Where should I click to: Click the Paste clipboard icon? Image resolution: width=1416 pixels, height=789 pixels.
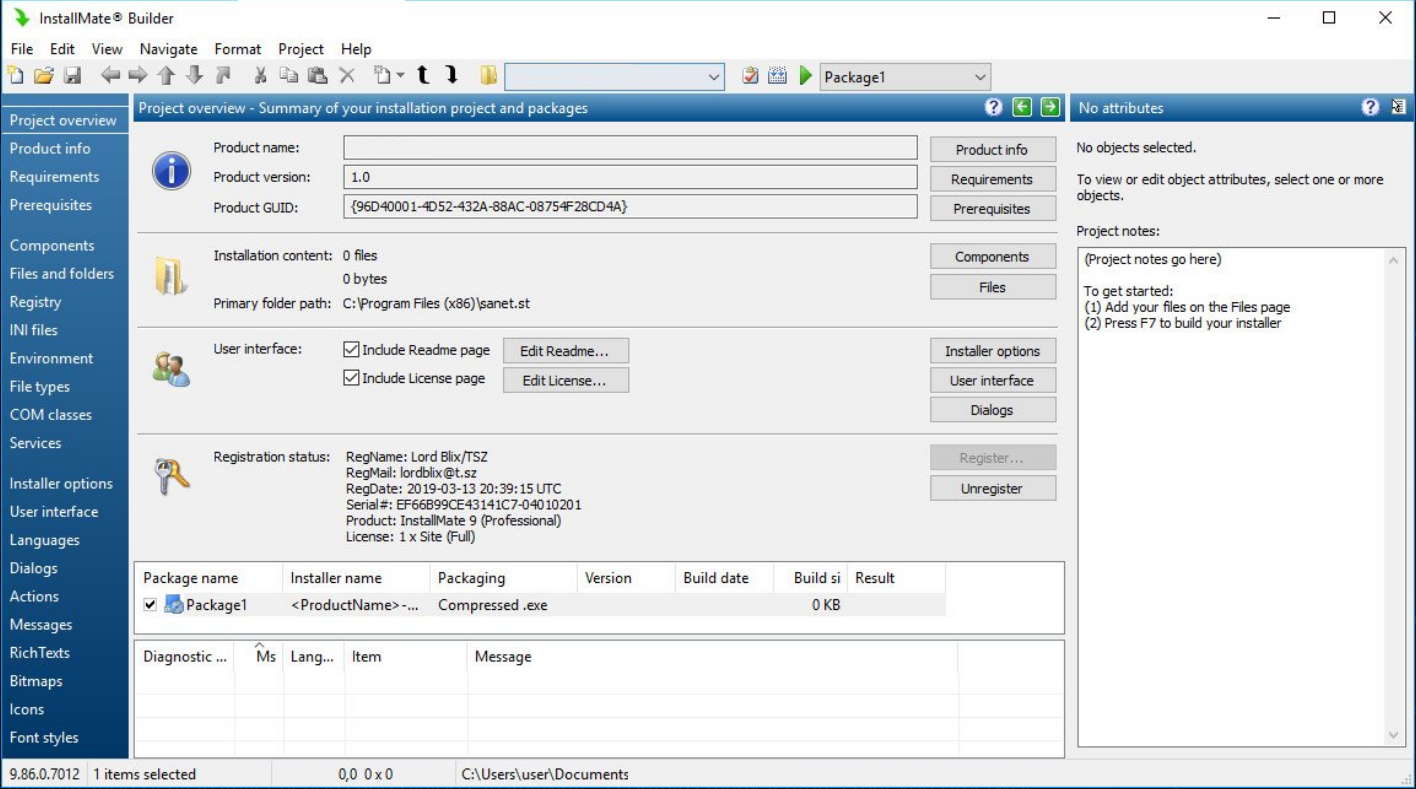click(x=317, y=76)
